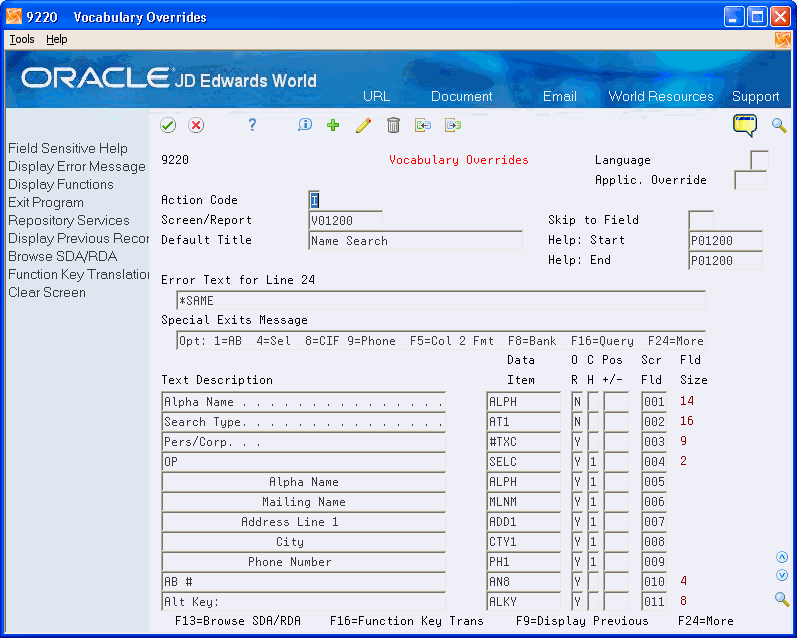Click F24=More at the bottom
The image size is (797, 638).
pos(706,621)
